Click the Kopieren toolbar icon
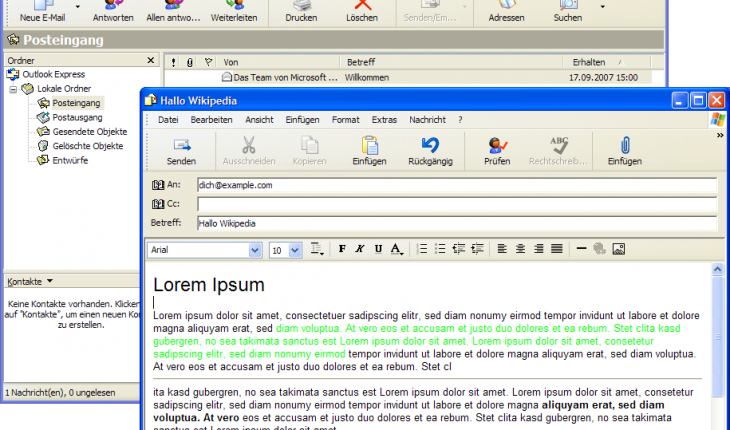Viewport: 730px width, 430px height. [x=309, y=145]
